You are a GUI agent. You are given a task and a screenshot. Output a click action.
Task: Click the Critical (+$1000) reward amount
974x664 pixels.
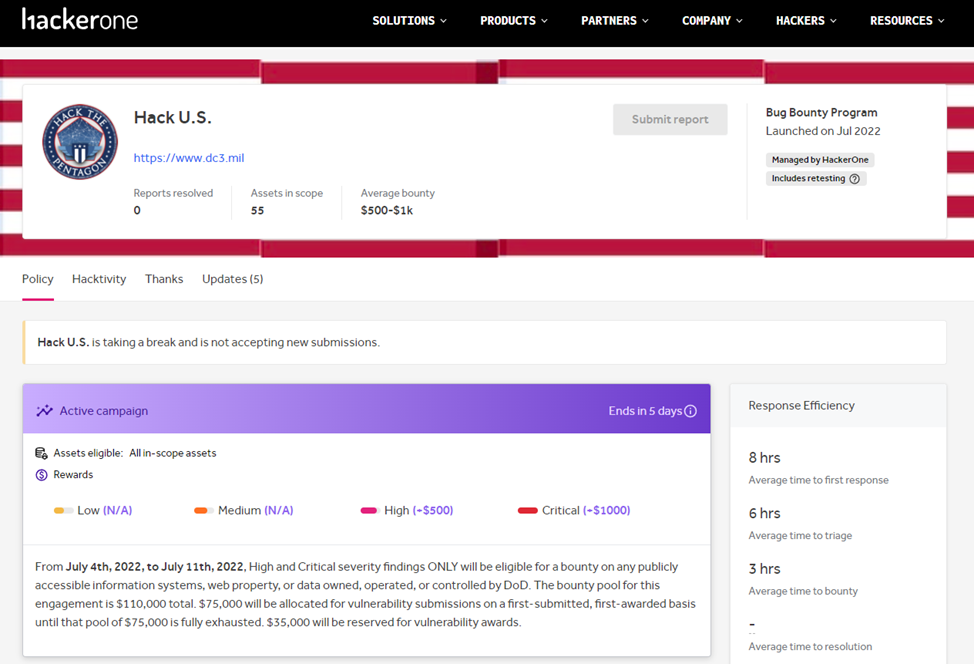click(x=606, y=511)
